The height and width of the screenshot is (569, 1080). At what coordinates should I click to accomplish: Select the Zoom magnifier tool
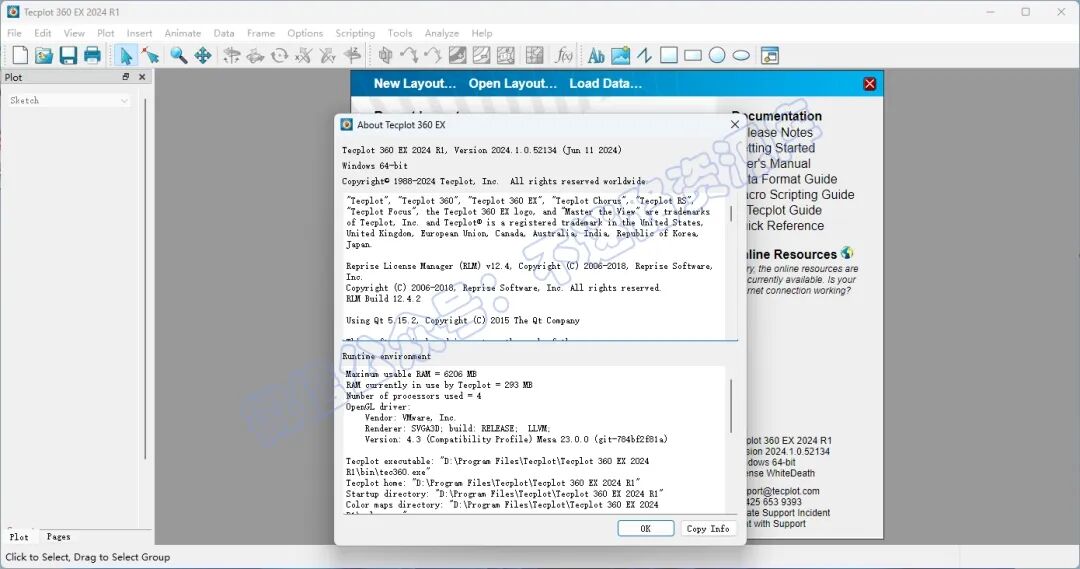[x=179, y=55]
